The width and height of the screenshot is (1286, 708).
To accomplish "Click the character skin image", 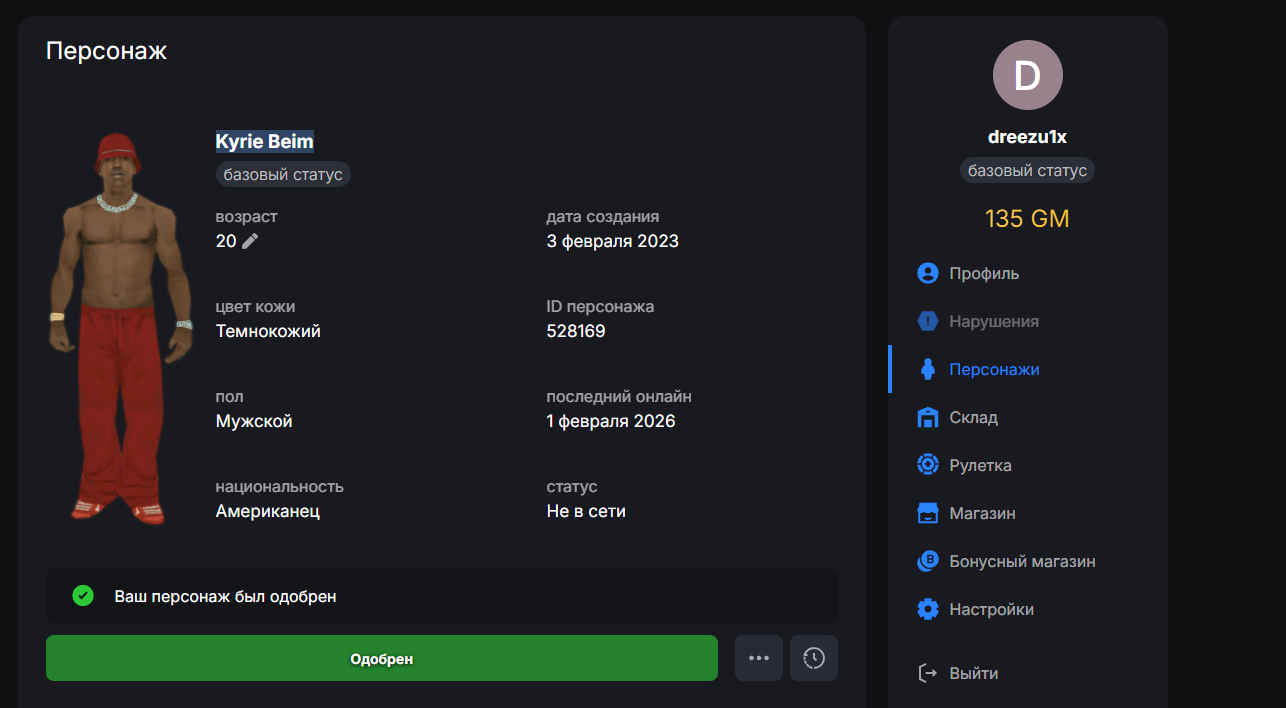I will [120, 328].
